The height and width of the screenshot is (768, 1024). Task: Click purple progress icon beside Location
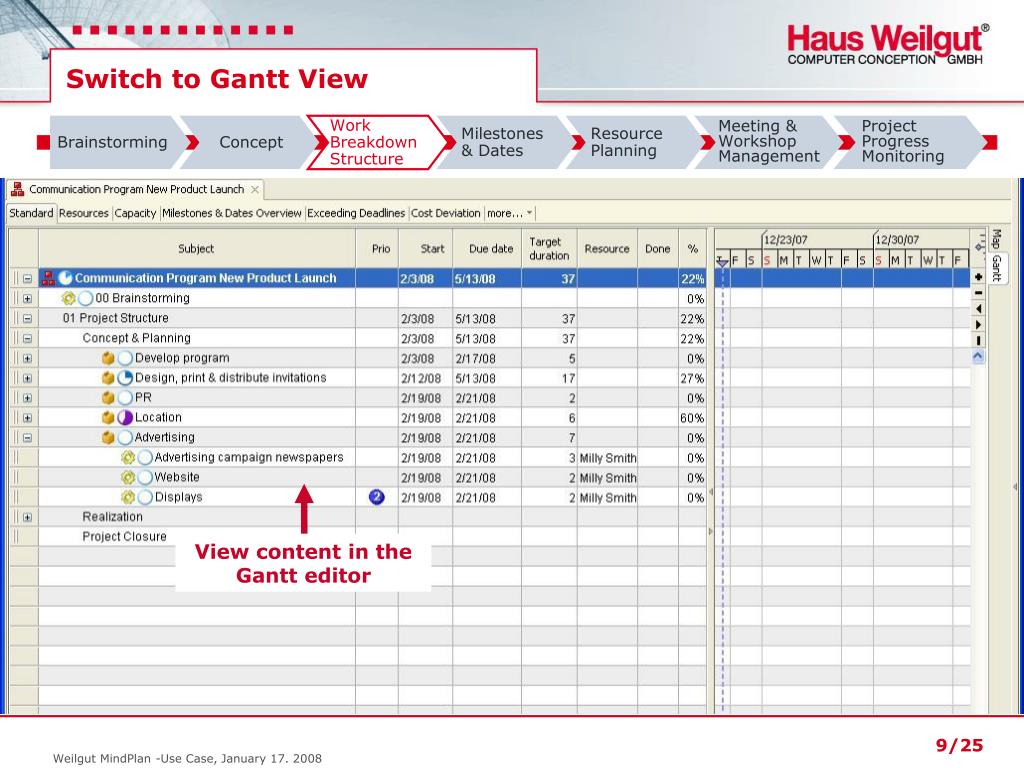click(x=125, y=417)
